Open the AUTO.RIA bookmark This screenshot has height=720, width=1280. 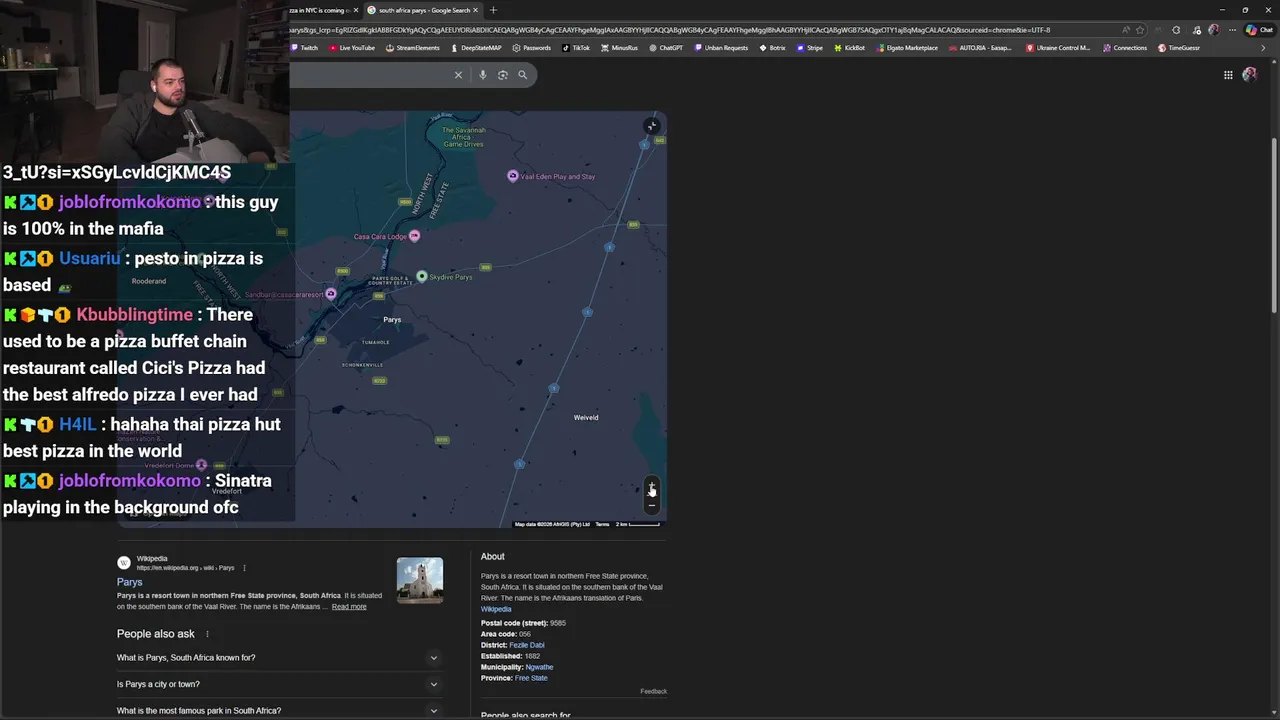[x=981, y=48]
